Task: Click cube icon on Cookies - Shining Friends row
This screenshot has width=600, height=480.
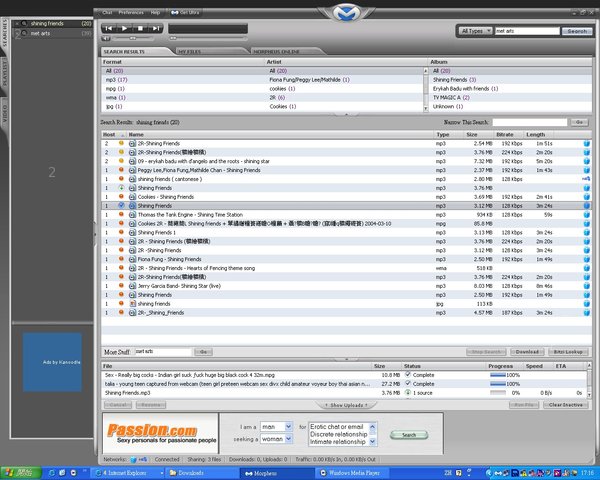Action: [587, 197]
